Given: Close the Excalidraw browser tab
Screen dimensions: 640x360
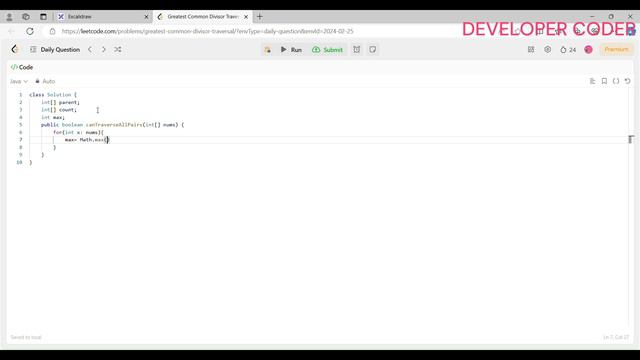Looking at the screenshot, I should [x=147, y=17].
